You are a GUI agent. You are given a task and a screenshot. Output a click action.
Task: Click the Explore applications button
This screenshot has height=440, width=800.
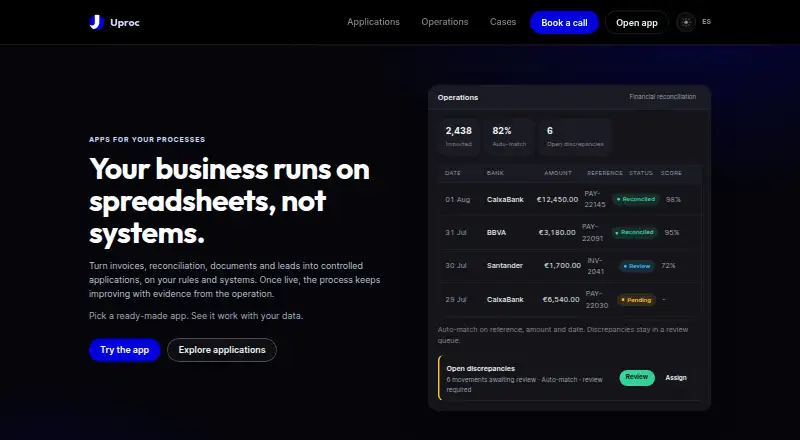point(222,350)
